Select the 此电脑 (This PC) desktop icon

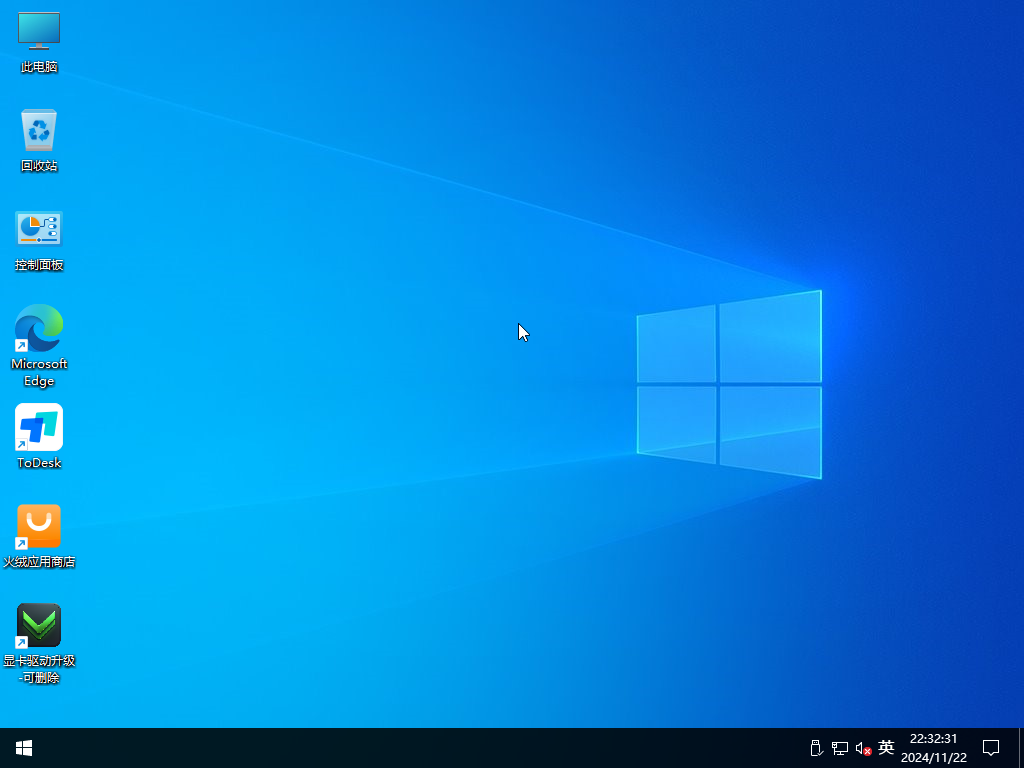[x=39, y=31]
